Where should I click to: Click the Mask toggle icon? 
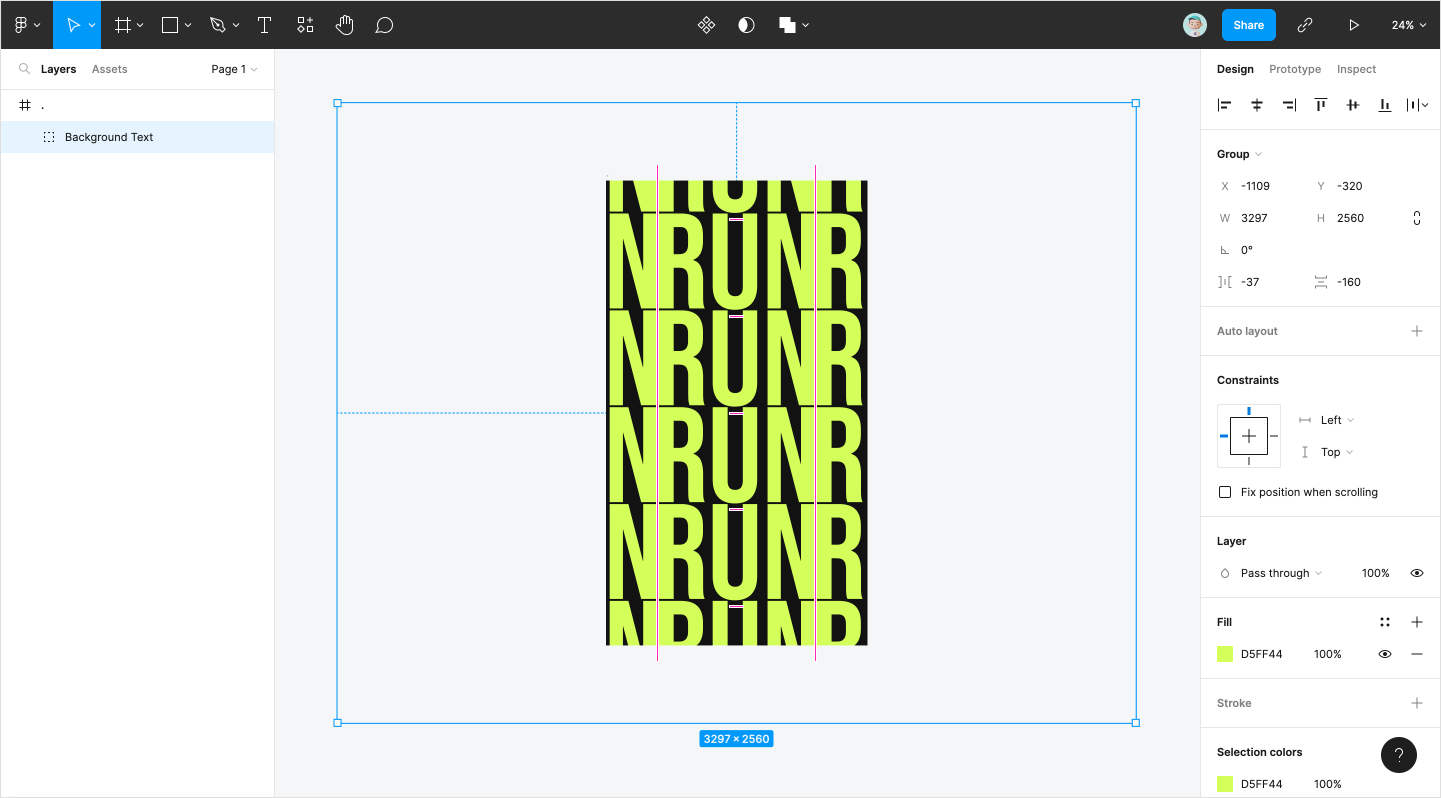(x=746, y=25)
